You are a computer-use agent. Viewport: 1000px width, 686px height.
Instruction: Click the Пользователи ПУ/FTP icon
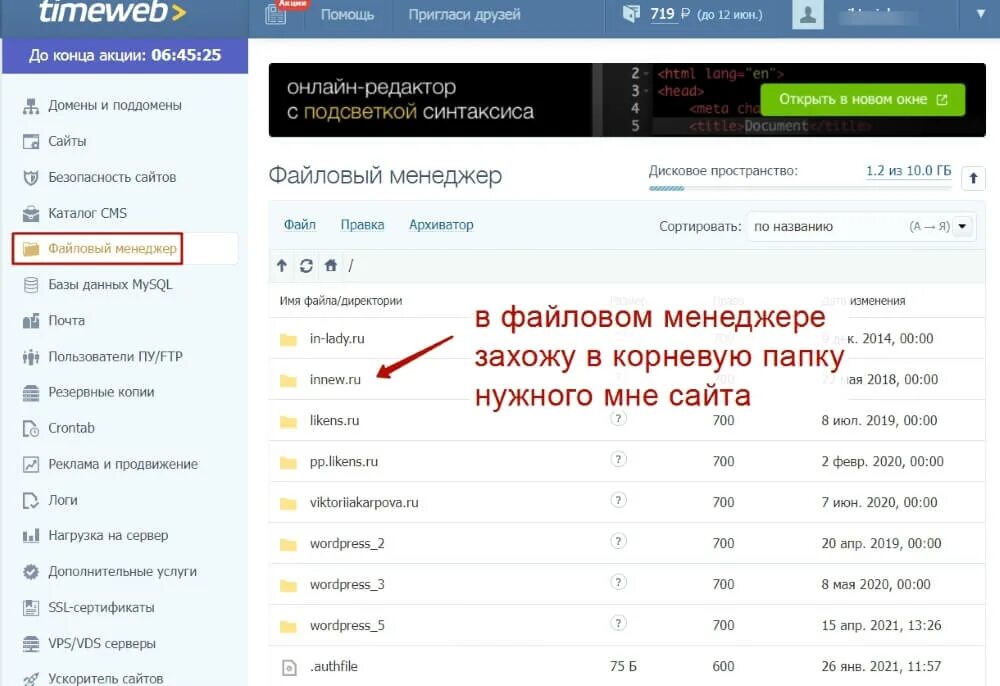click(x=31, y=357)
